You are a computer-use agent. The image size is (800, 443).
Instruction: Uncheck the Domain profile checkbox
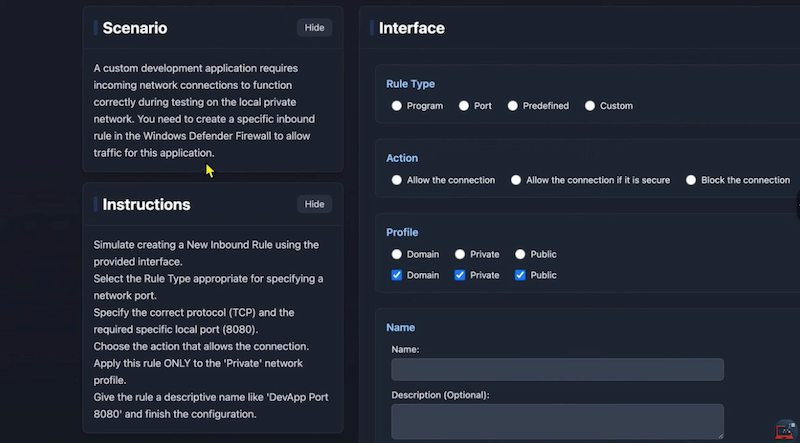click(396, 275)
